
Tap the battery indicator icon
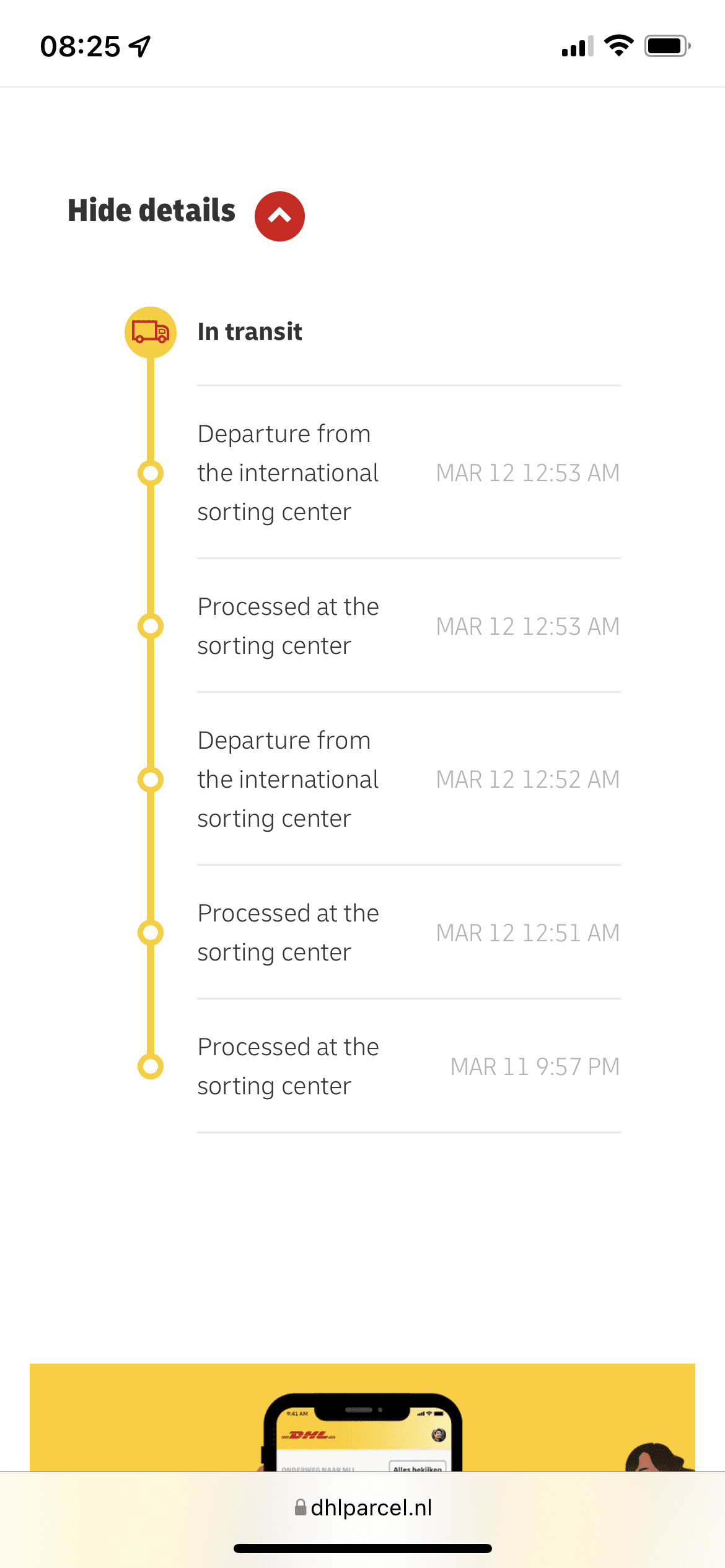click(x=667, y=46)
